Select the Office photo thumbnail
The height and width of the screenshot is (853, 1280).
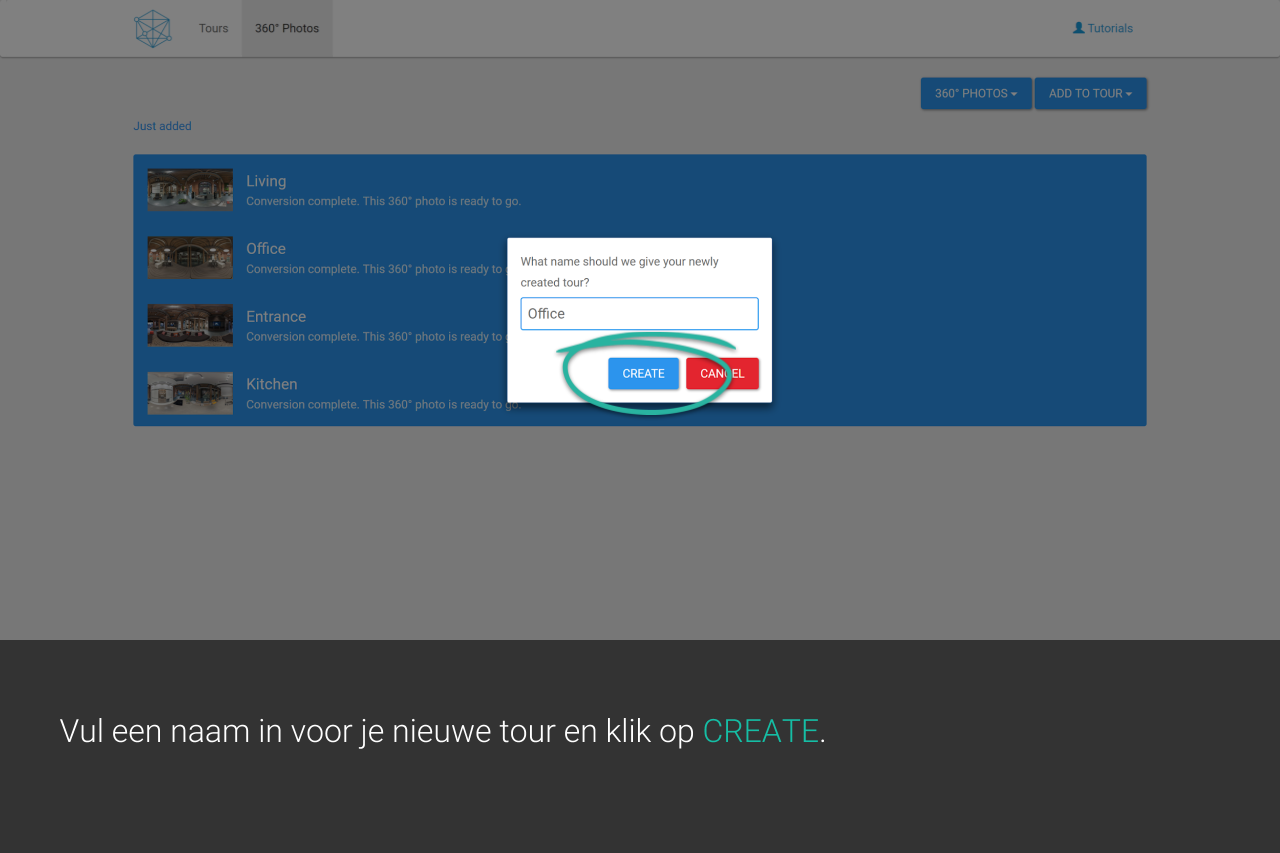point(190,257)
